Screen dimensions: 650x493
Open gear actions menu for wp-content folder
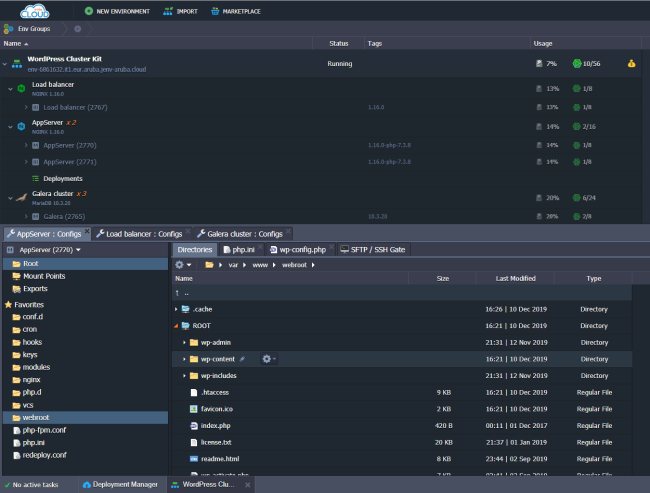coord(267,358)
